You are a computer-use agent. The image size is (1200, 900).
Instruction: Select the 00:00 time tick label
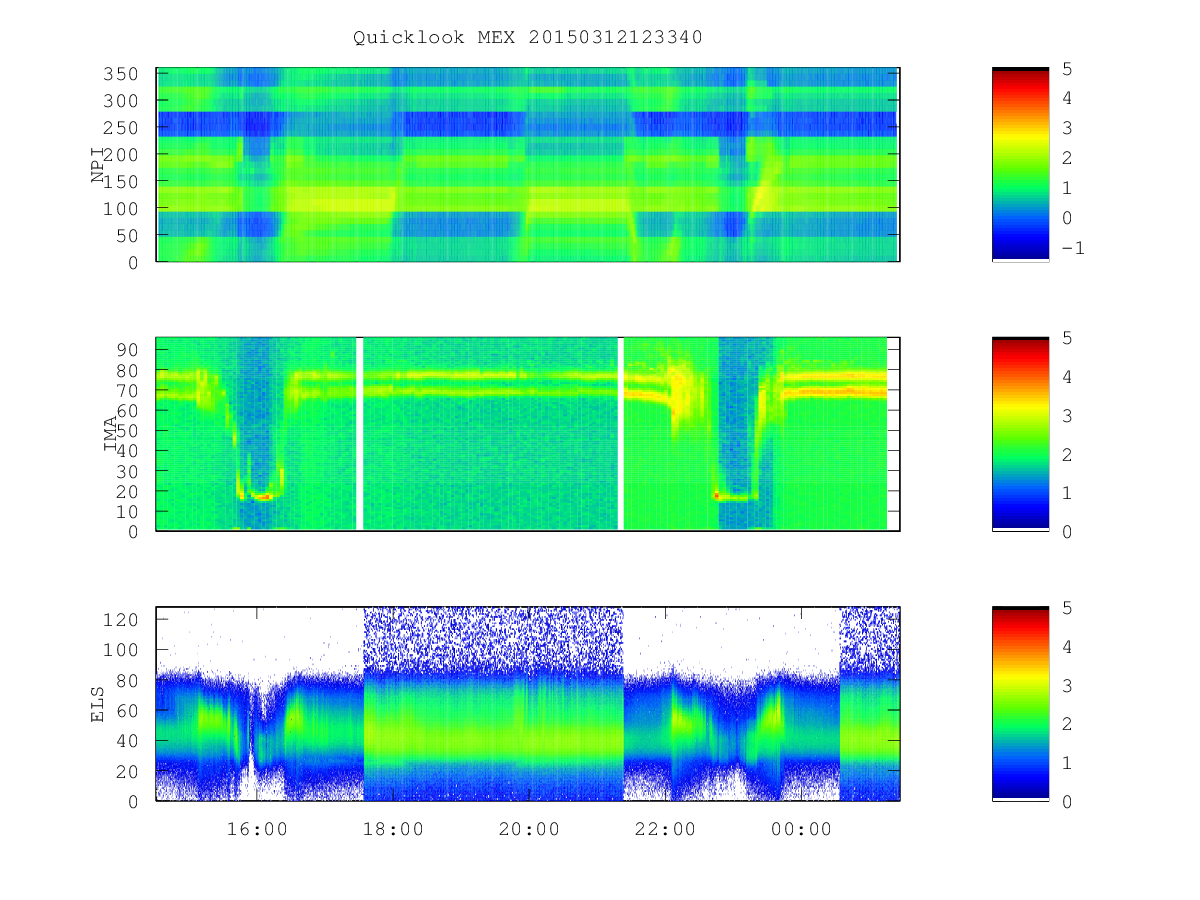pos(801,829)
